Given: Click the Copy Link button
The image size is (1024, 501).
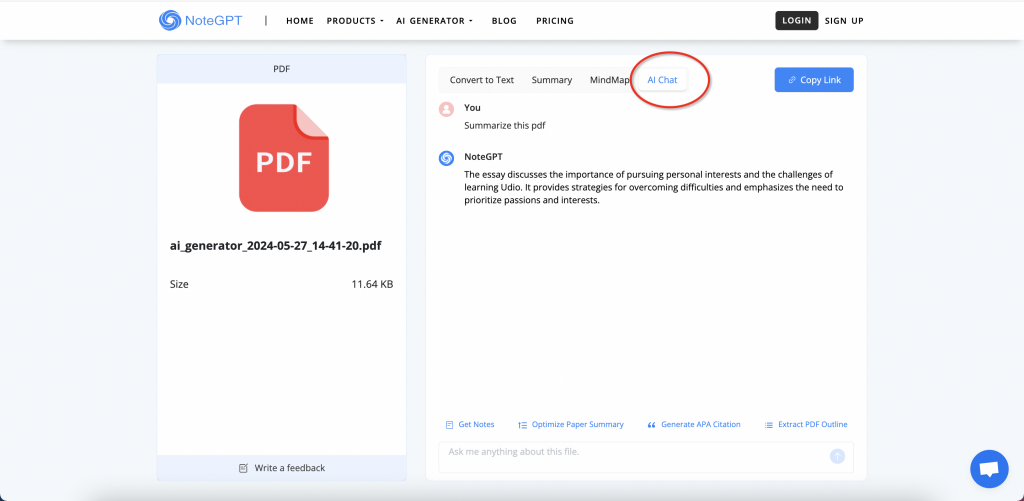Looking at the screenshot, I should (814, 80).
